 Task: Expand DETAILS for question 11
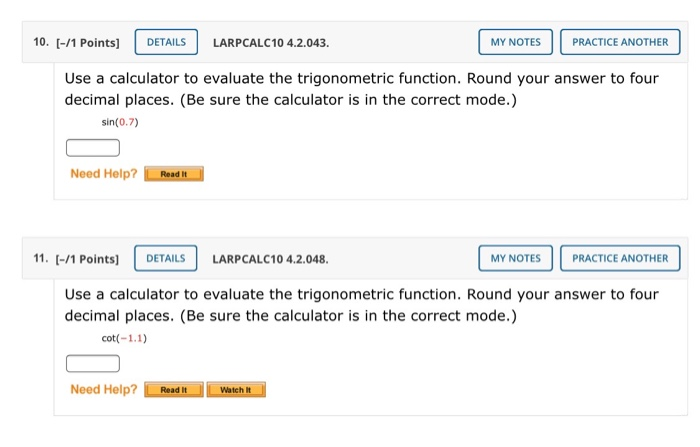(166, 258)
